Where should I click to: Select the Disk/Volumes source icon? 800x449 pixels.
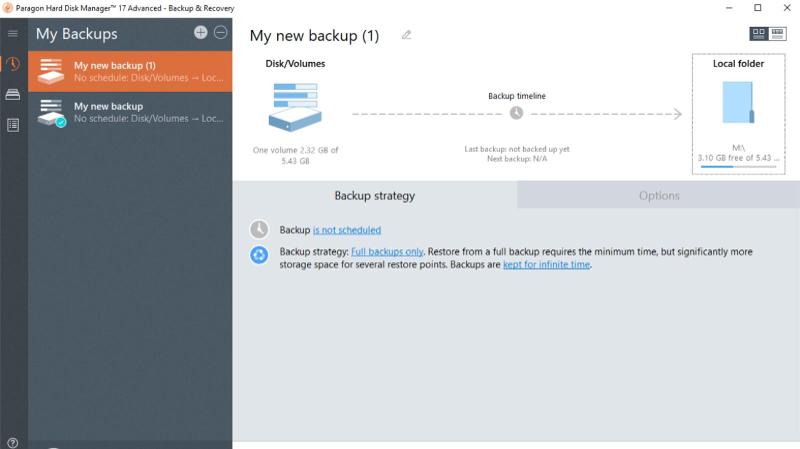point(295,107)
